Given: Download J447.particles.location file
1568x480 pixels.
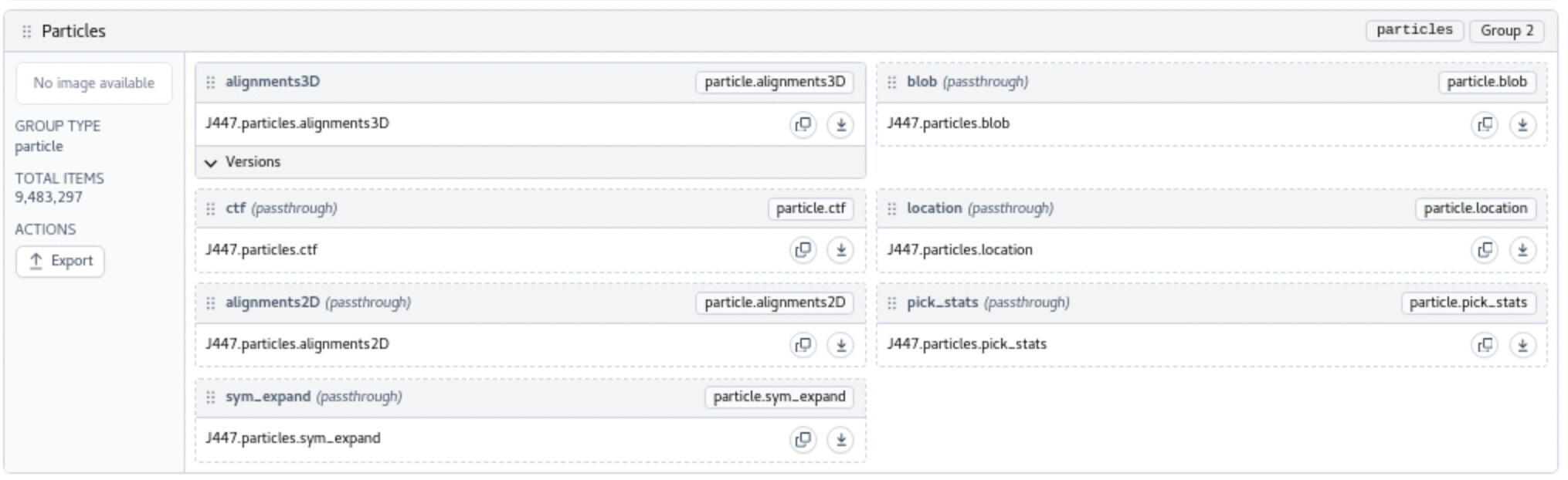Looking at the screenshot, I should (1522, 250).
